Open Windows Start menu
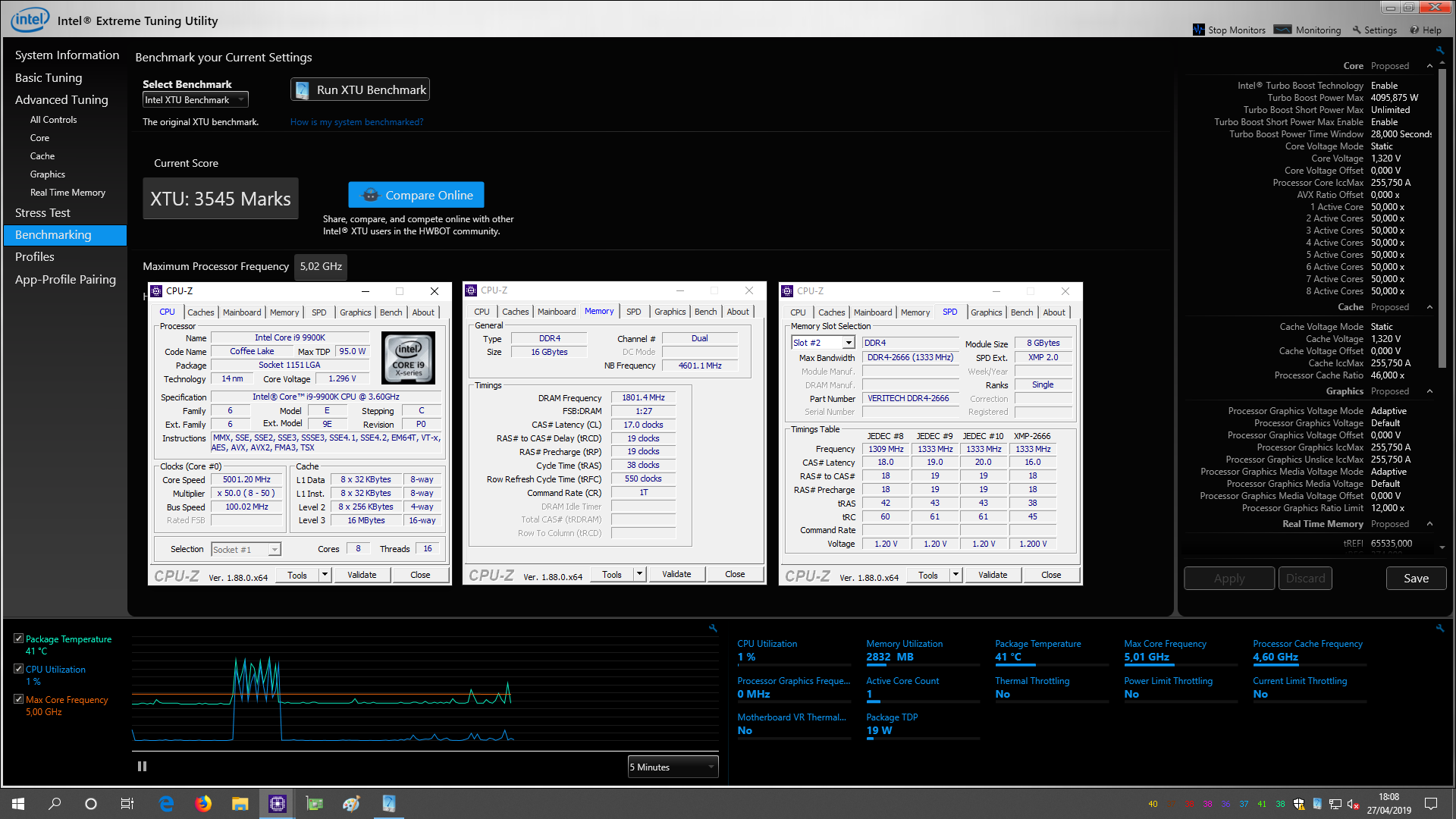The width and height of the screenshot is (1456, 819). coord(18,804)
